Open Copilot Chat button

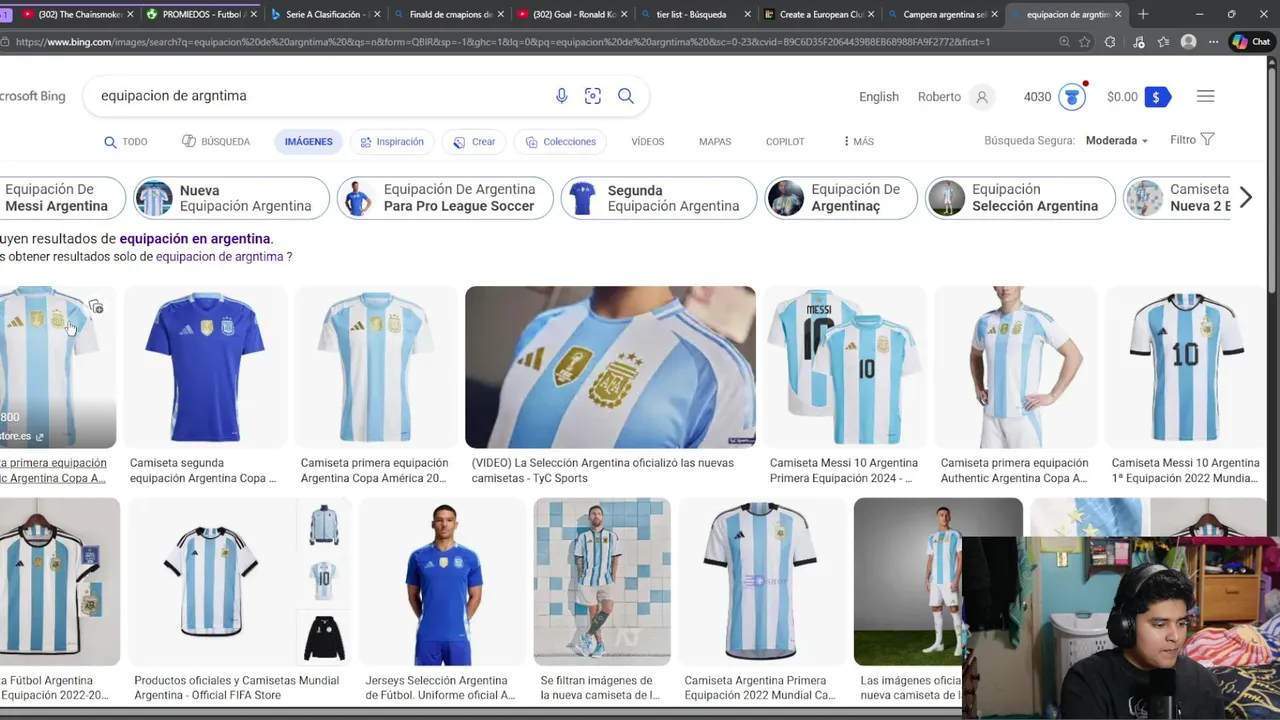(1251, 42)
